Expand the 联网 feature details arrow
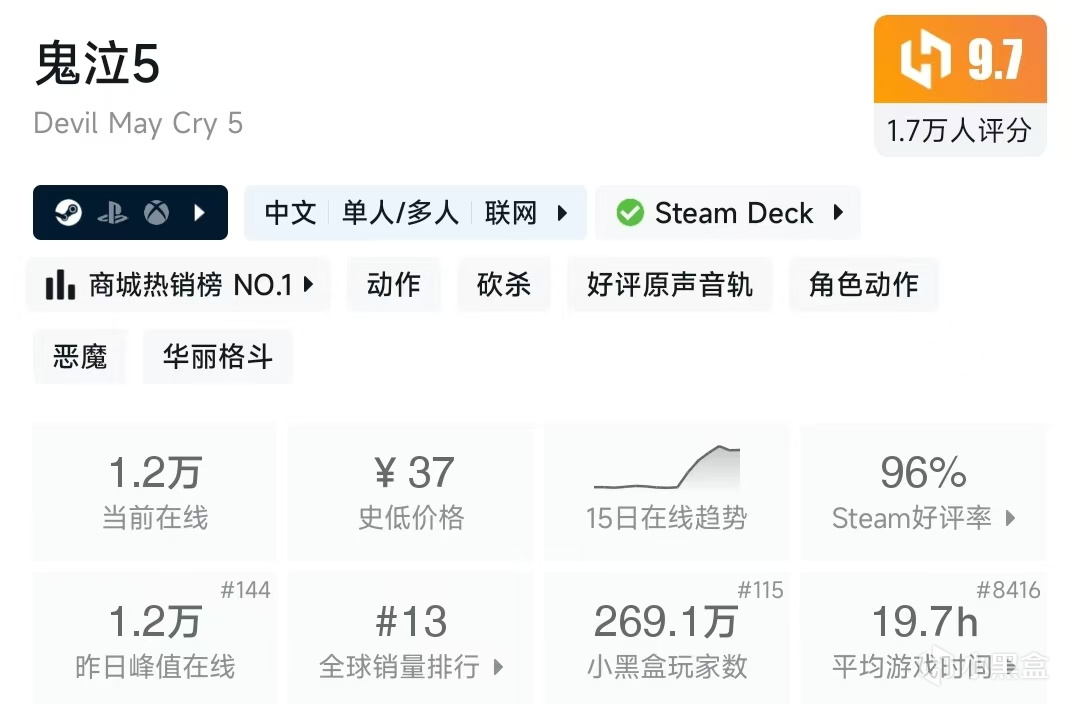This screenshot has width=1080, height=704. 562,213
